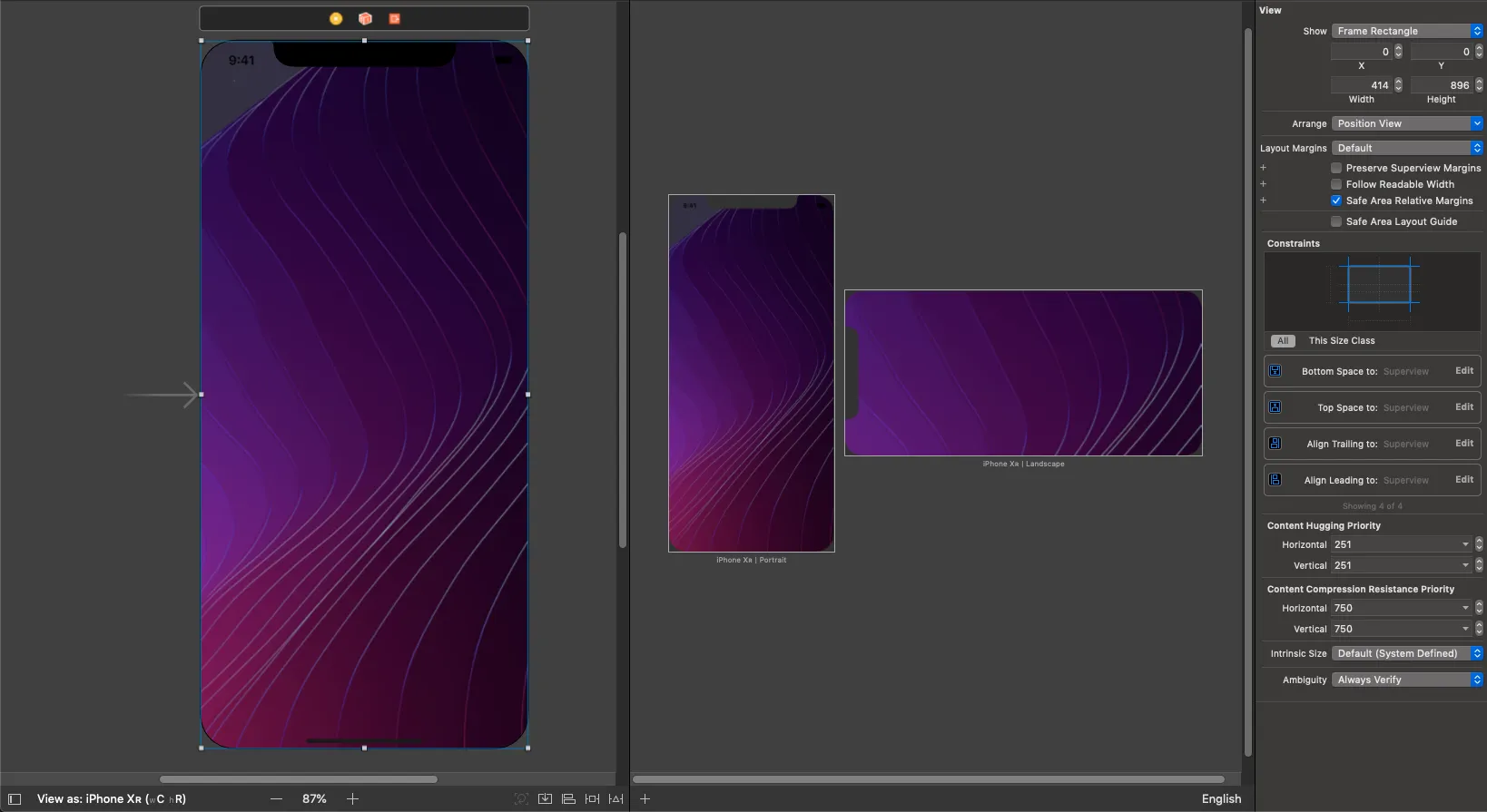Click the Update Frames icon
This screenshot has width=1487, height=812.
pos(521,799)
